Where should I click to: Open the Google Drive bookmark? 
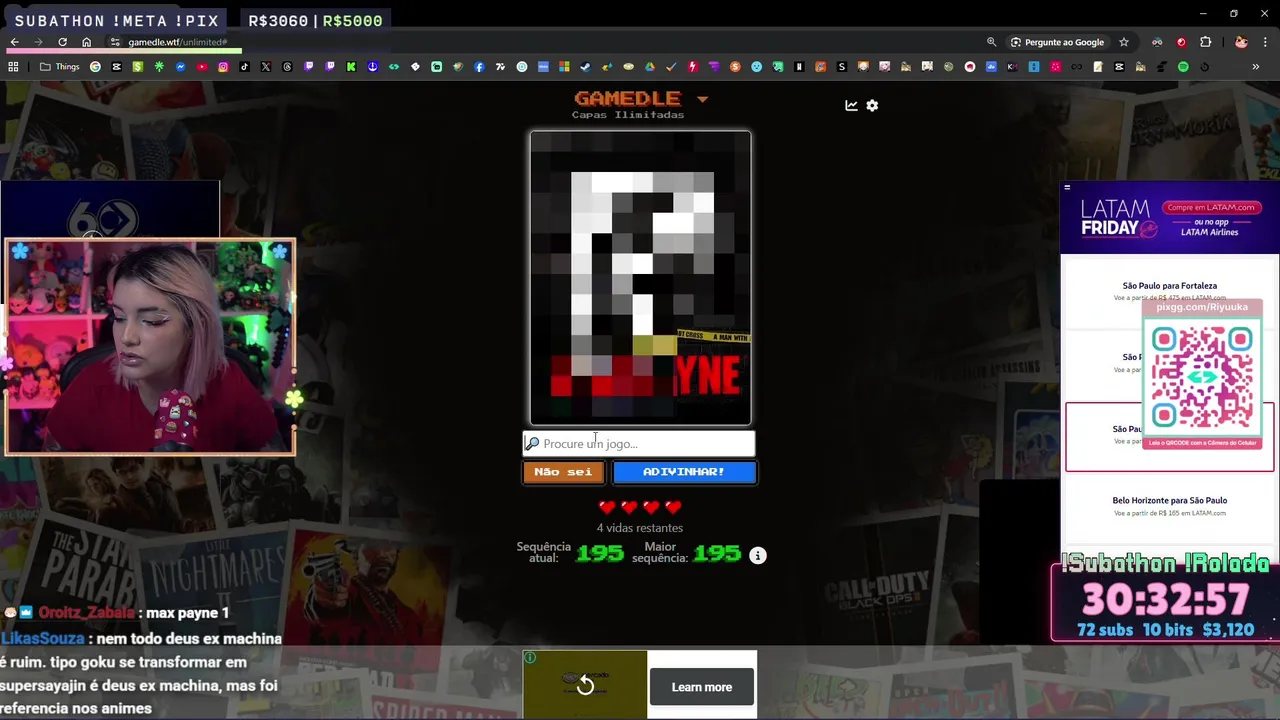pyautogui.click(x=649, y=67)
